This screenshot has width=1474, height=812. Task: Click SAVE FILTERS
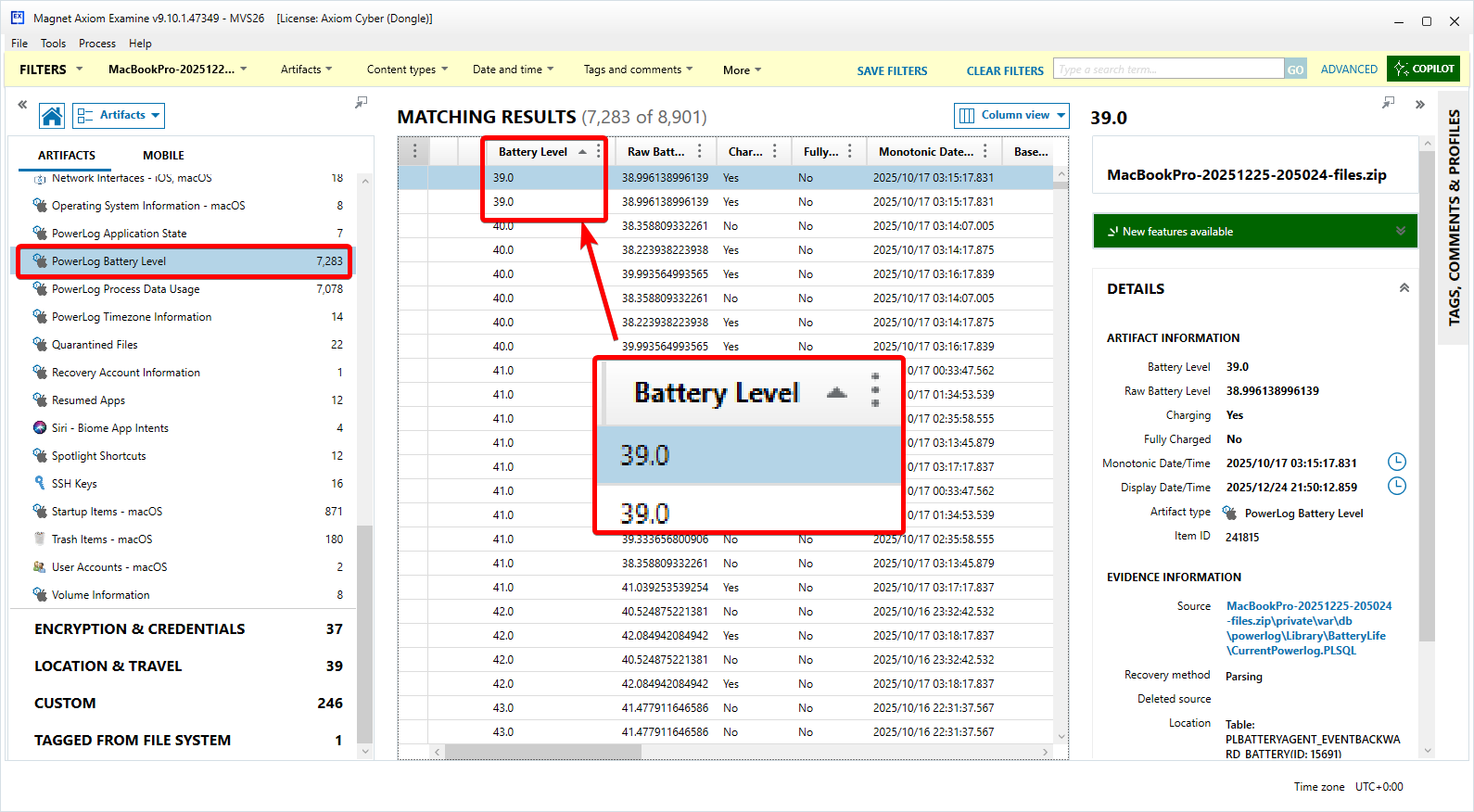click(892, 70)
